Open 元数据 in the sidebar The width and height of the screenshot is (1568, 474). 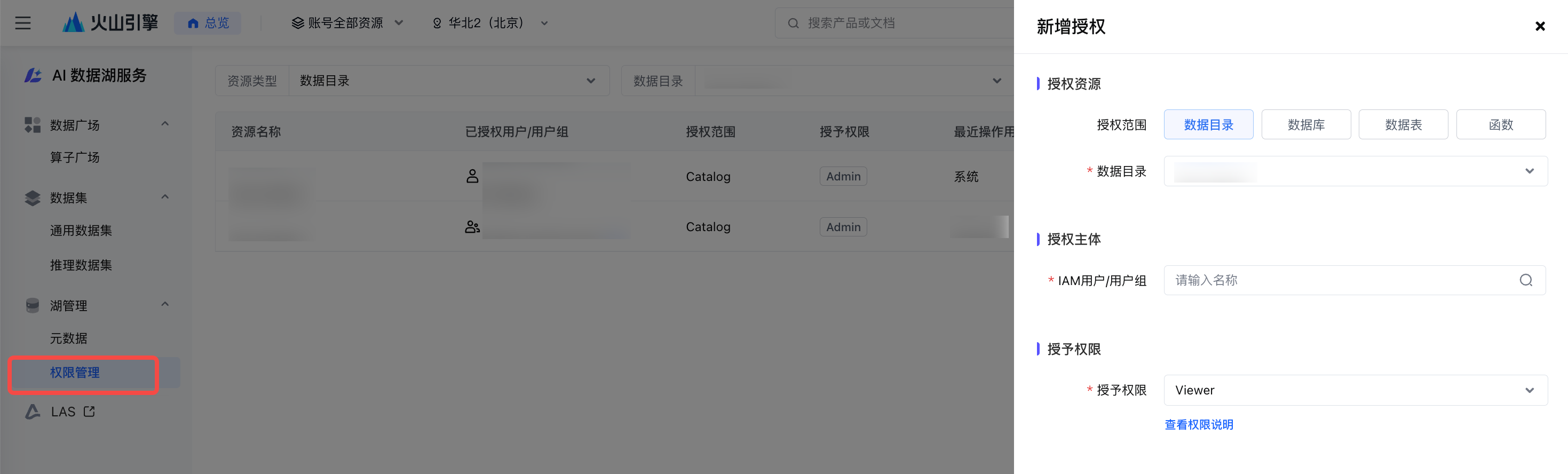point(69,338)
